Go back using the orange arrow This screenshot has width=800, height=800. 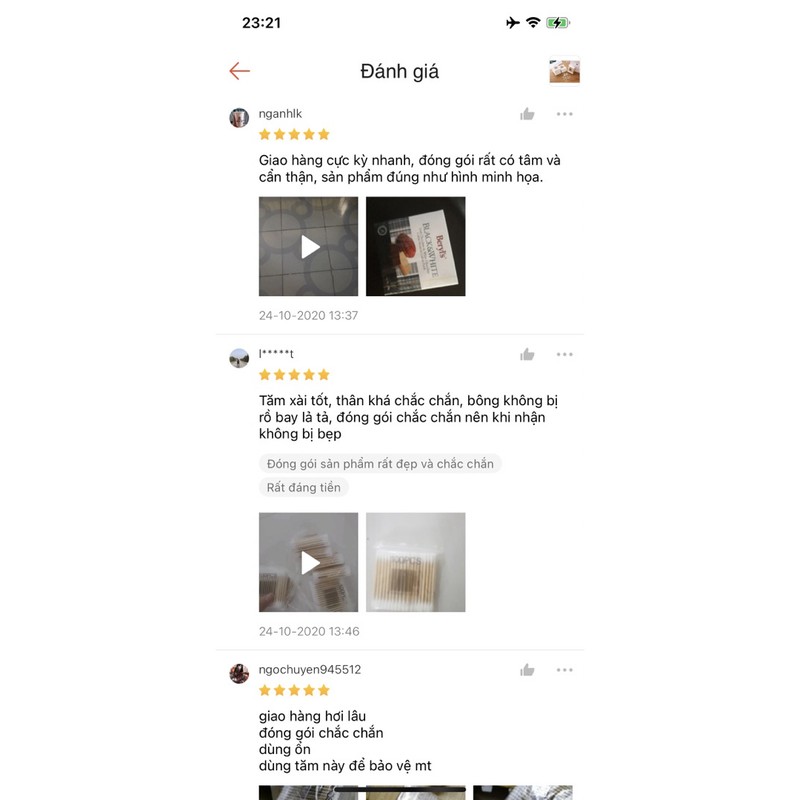(239, 71)
